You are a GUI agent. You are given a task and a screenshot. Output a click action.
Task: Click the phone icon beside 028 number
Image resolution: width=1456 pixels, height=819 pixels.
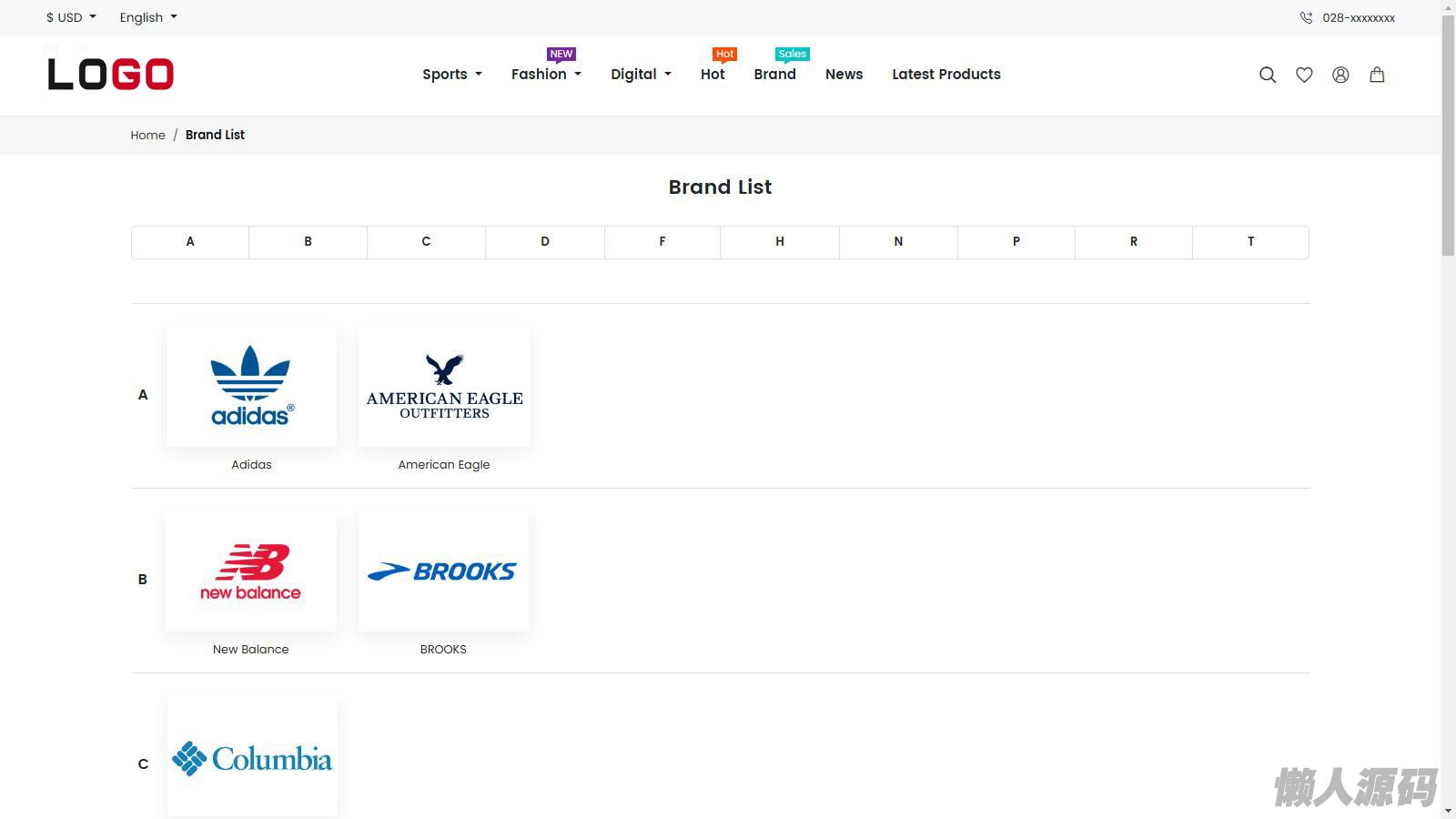(1306, 17)
